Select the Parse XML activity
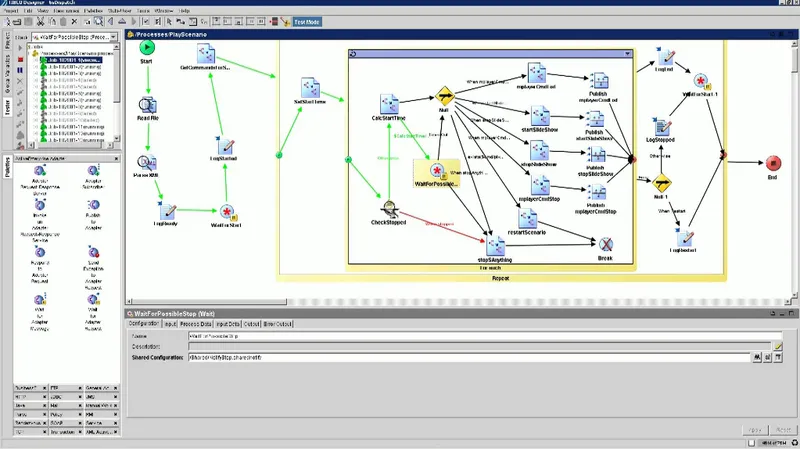The width and height of the screenshot is (800, 449). [x=147, y=163]
